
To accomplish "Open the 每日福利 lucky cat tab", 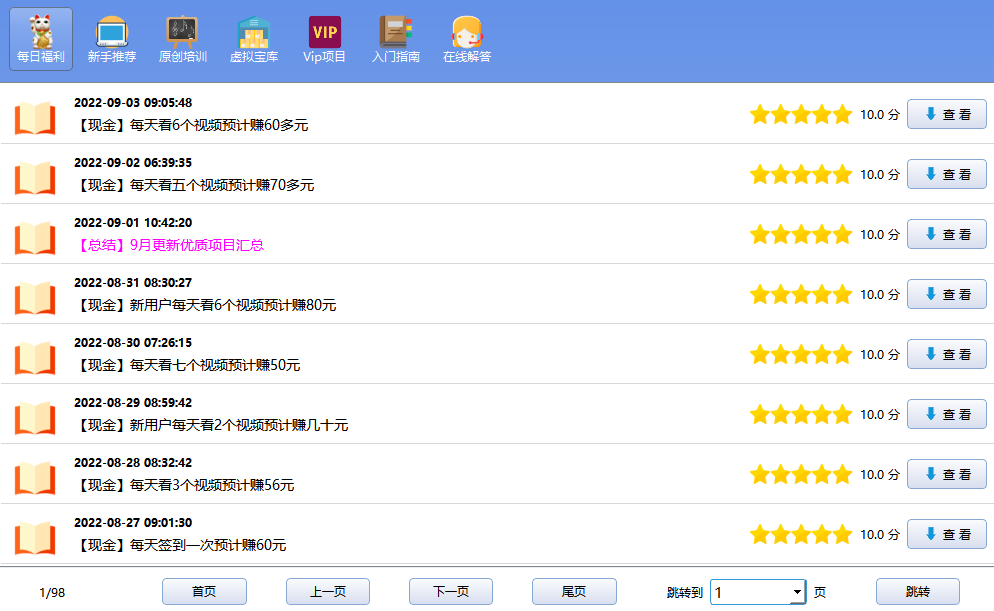I will click(x=41, y=39).
